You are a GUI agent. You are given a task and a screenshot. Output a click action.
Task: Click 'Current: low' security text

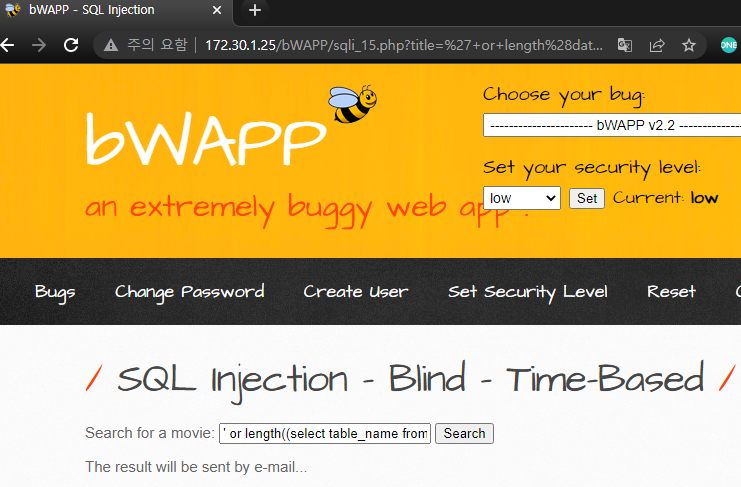coord(665,198)
